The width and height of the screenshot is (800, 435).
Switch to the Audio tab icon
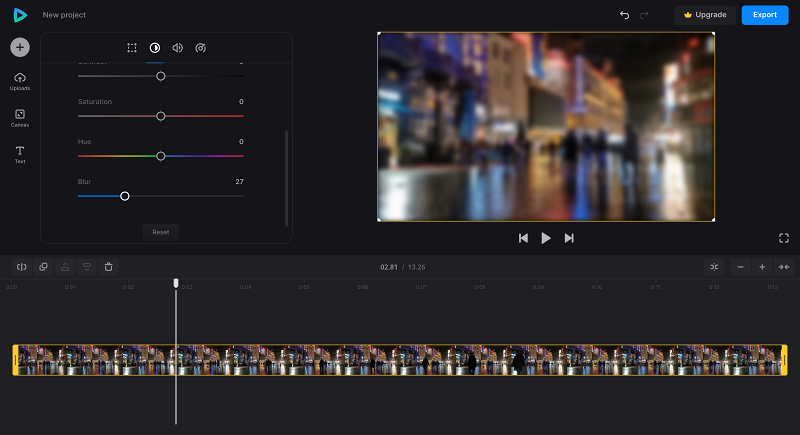(178, 48)
